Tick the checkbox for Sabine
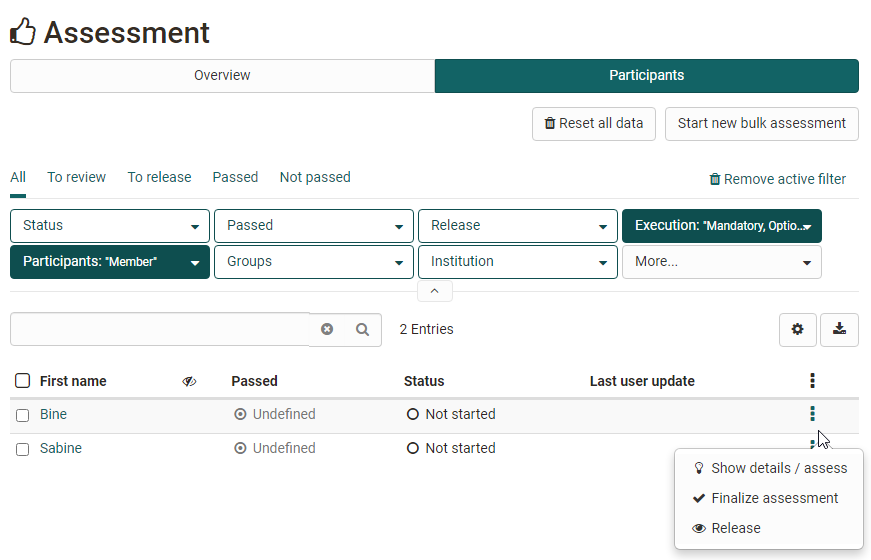 (x=23, y=449)
